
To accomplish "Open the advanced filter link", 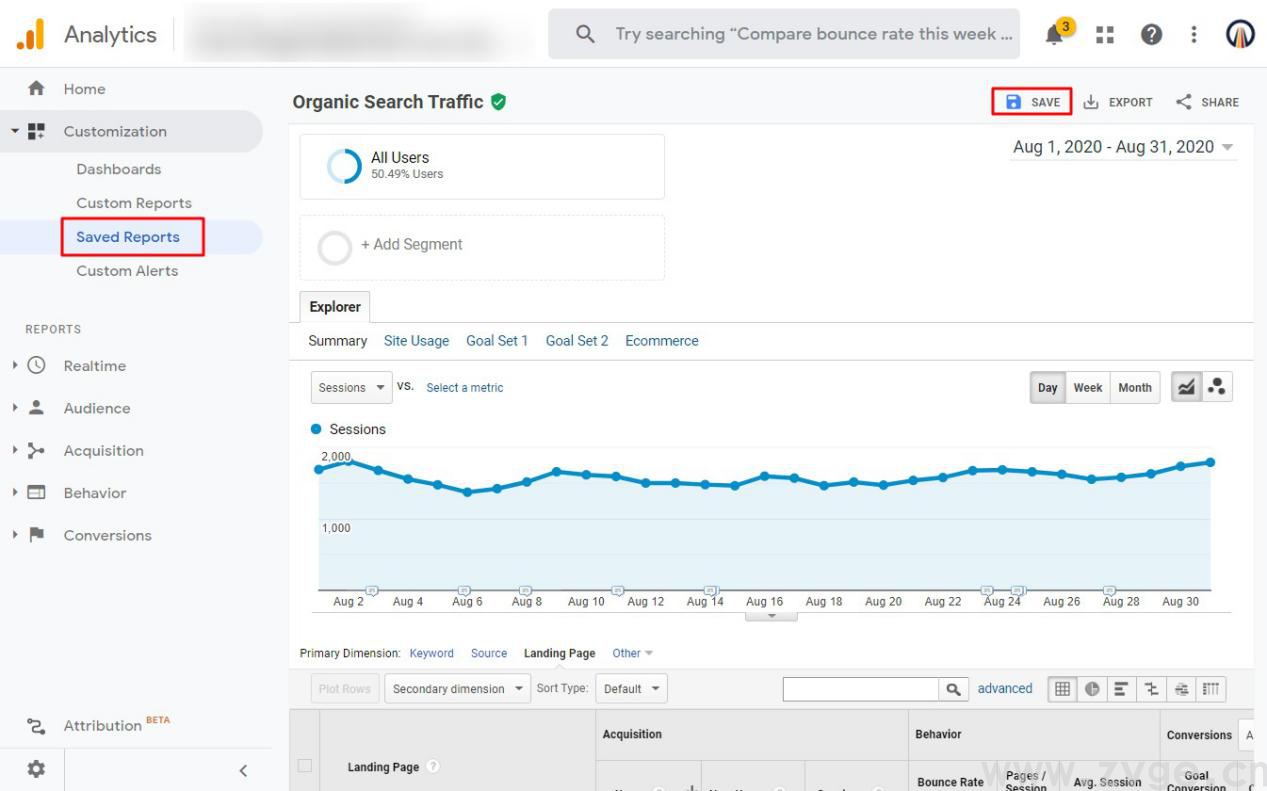I will coord(1004,688).
